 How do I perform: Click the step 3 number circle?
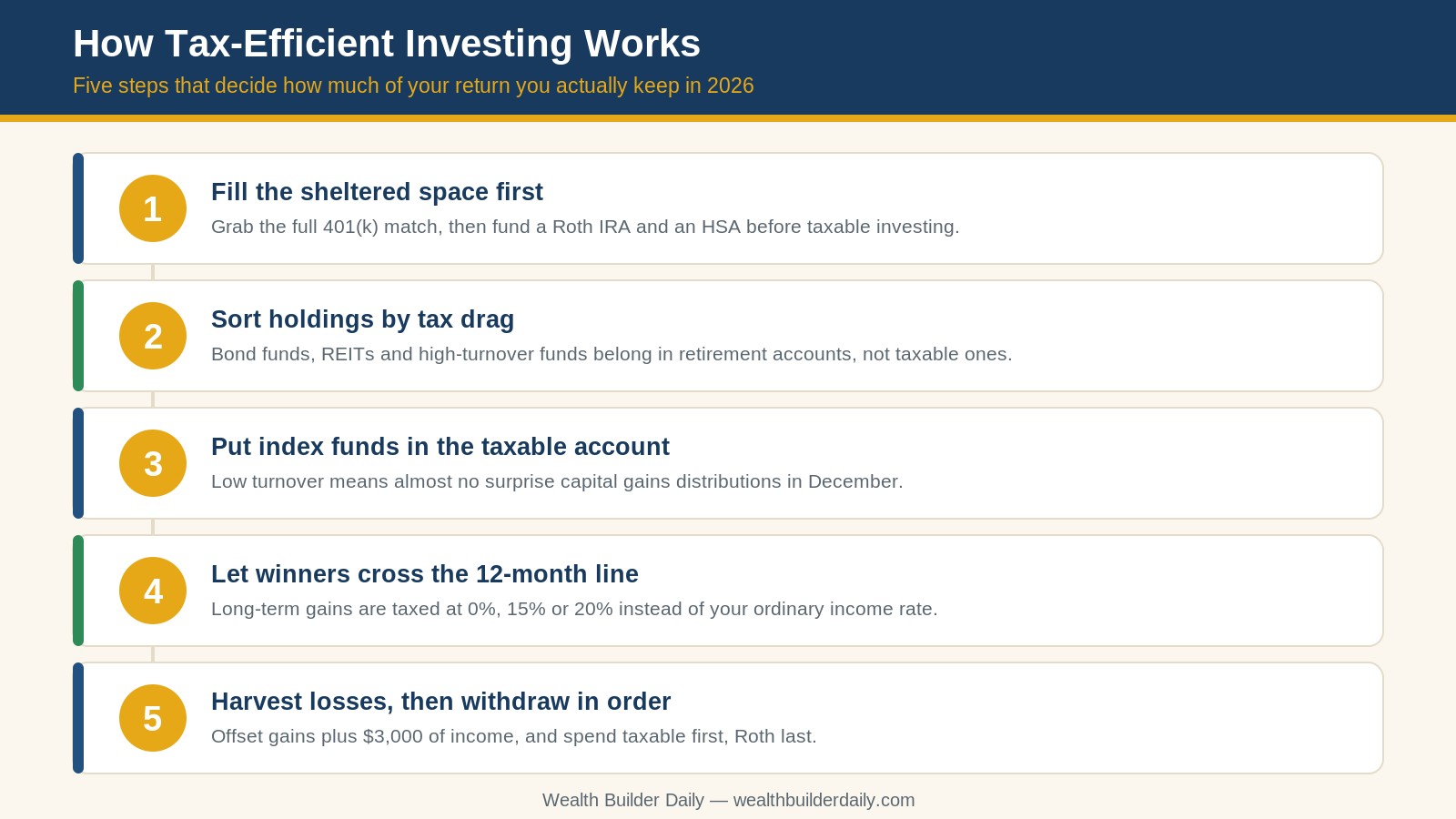(x=153, y=463)
